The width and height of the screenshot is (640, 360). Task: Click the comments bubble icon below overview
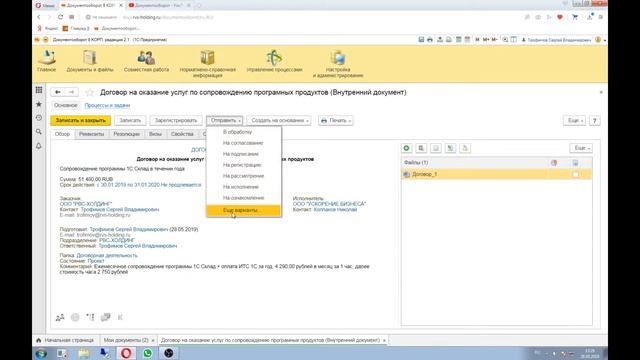(106, 317)
